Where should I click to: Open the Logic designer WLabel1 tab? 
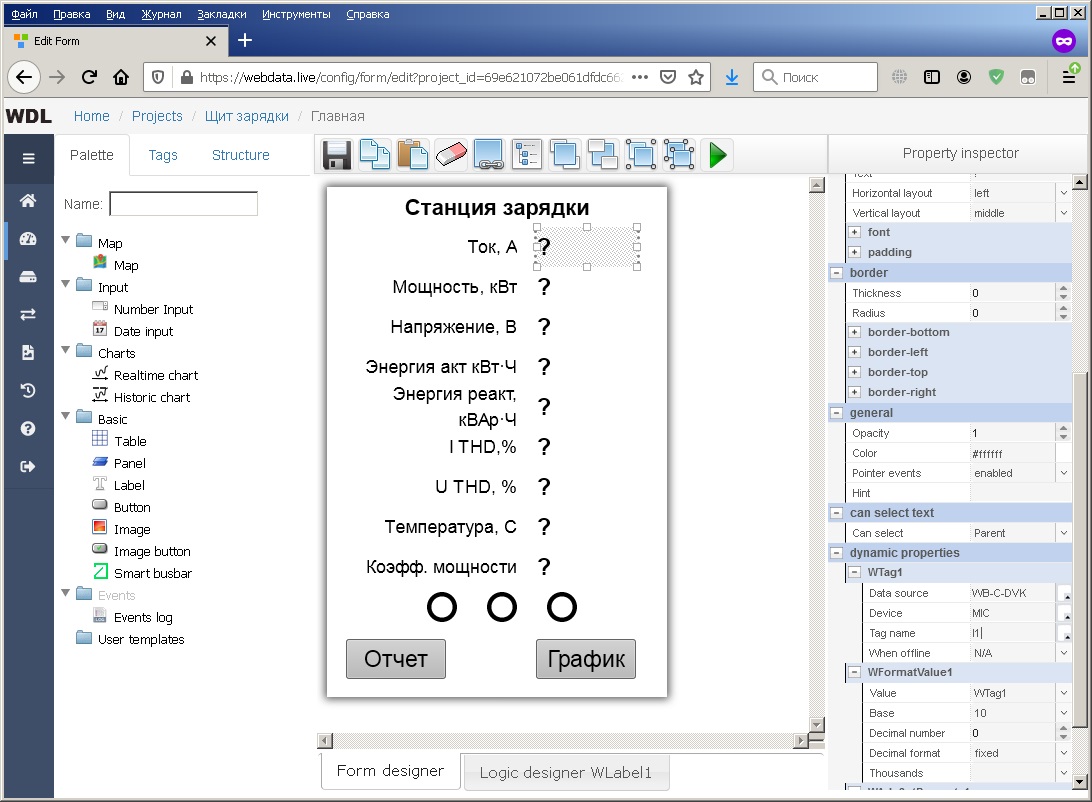click(x=565, y=773)
